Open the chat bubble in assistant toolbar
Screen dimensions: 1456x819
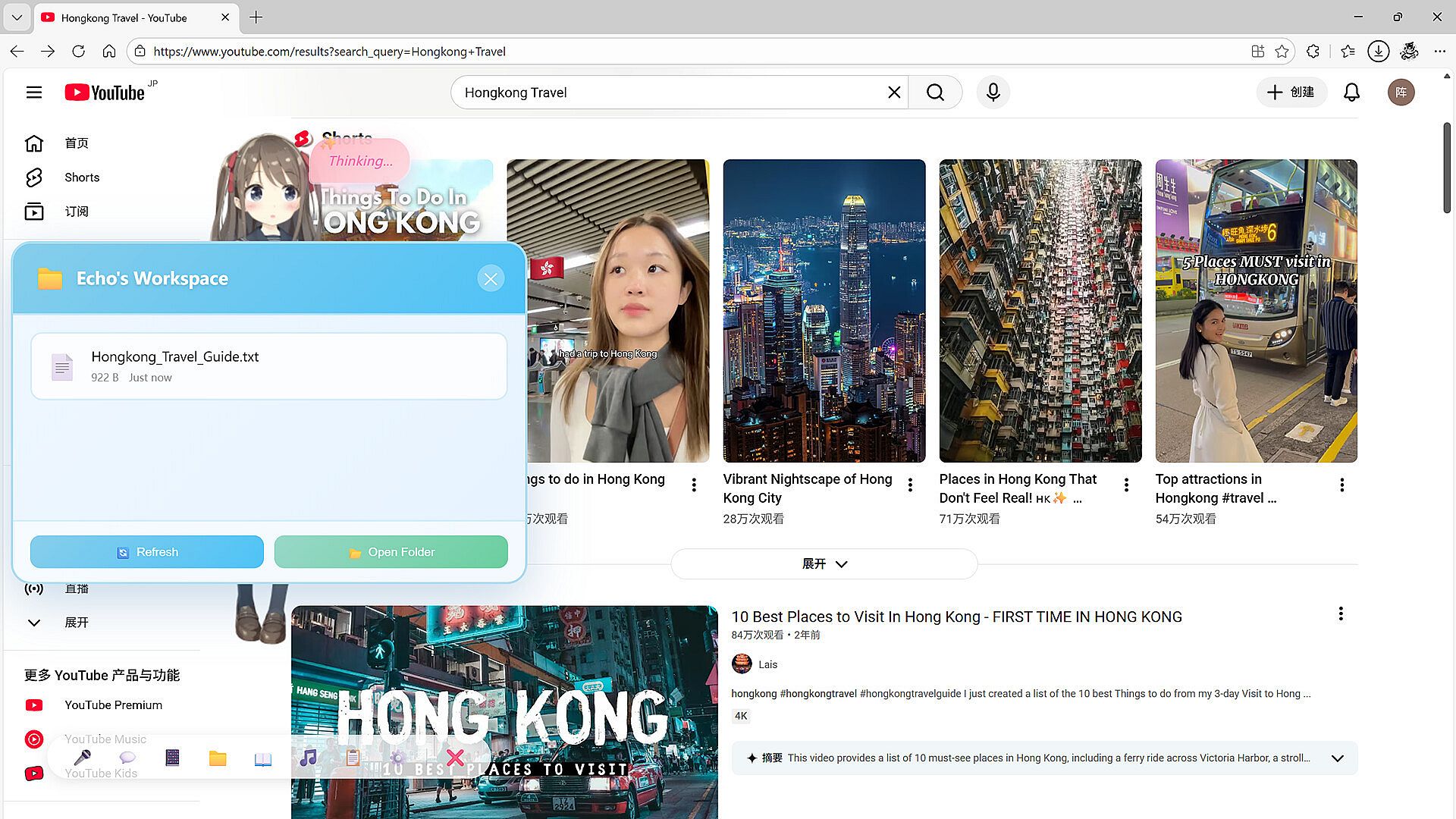[127, 757]
